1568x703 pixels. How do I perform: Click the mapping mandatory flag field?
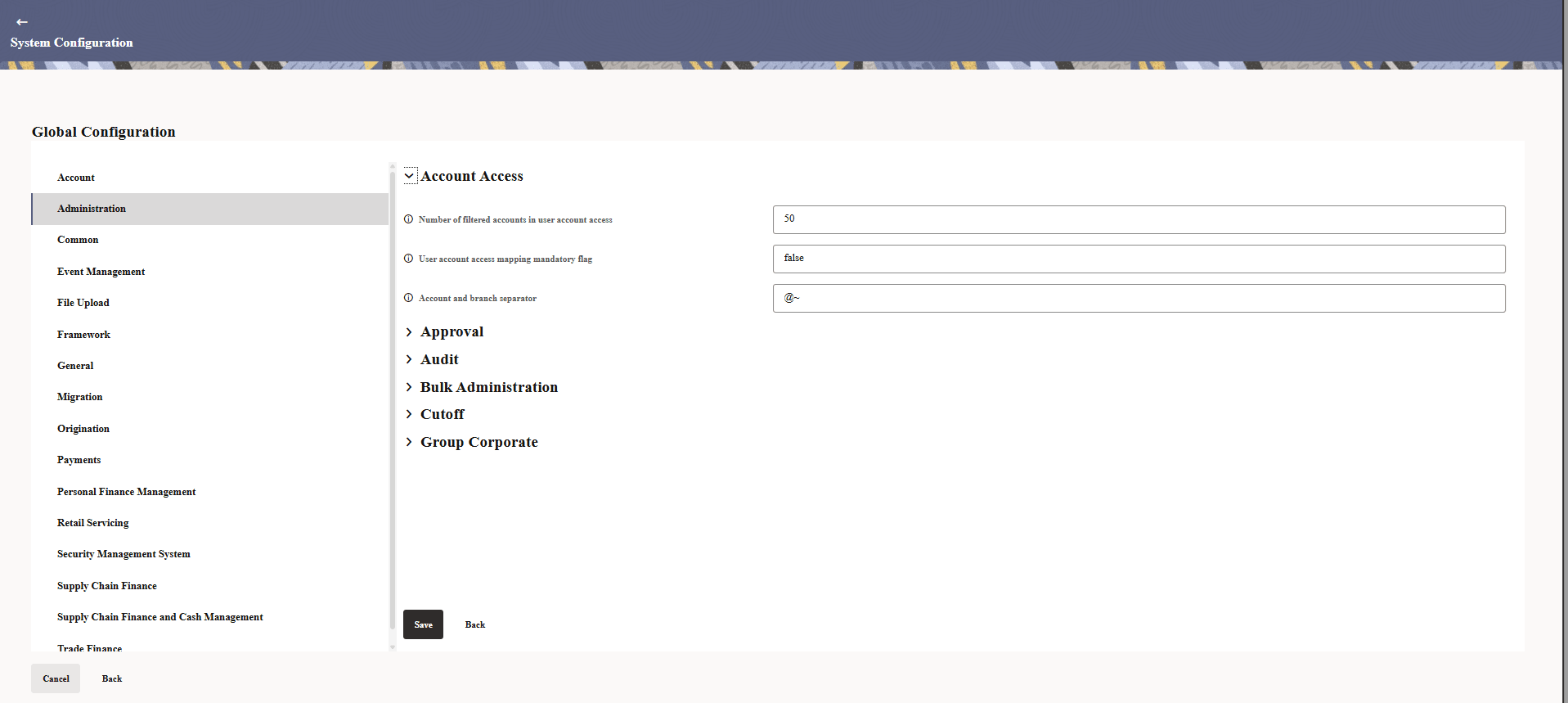click(1139, 259)
